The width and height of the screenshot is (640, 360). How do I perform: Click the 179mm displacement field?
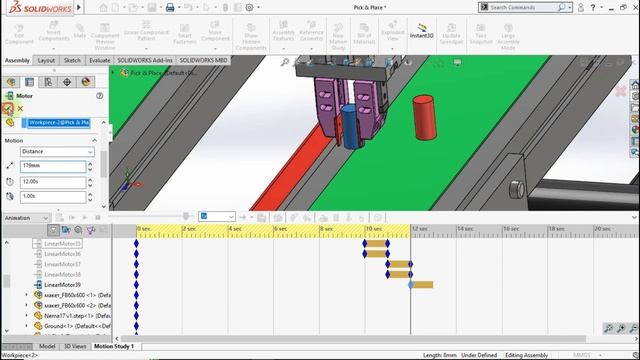tap(53, 166)
